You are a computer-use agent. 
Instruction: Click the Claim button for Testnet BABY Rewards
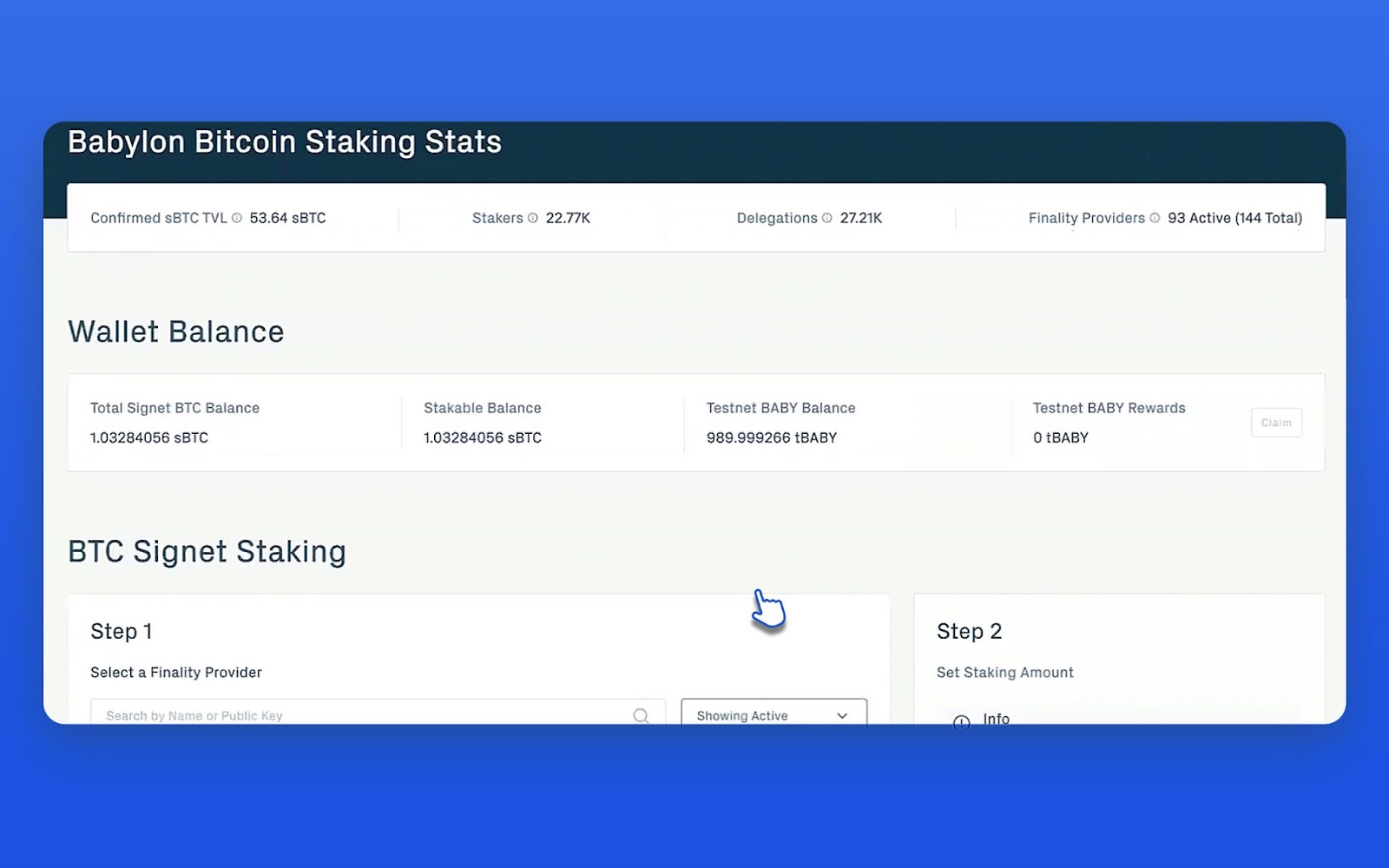[x=1276, y=423]
